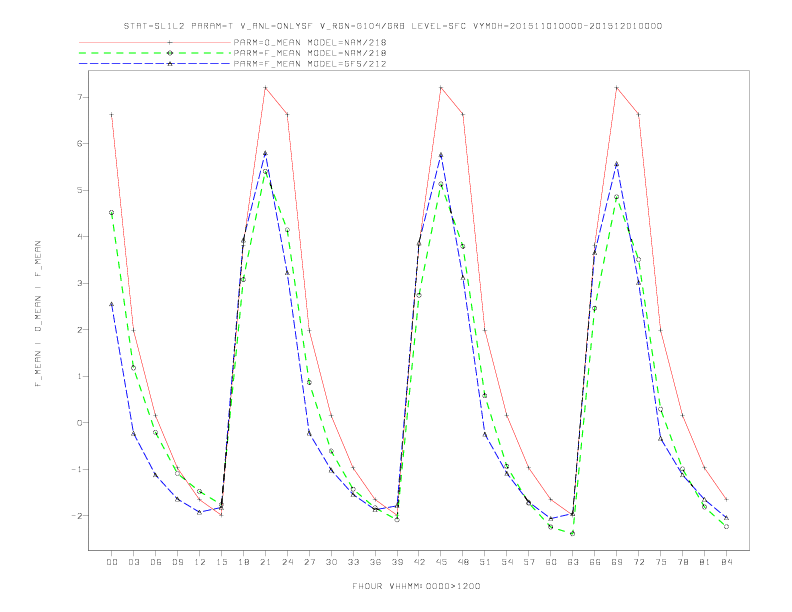792x612 pixels.
Task: Select legend entry PARM=F_MEAN MODEL=GFS/212
Action: pos(310,64)
